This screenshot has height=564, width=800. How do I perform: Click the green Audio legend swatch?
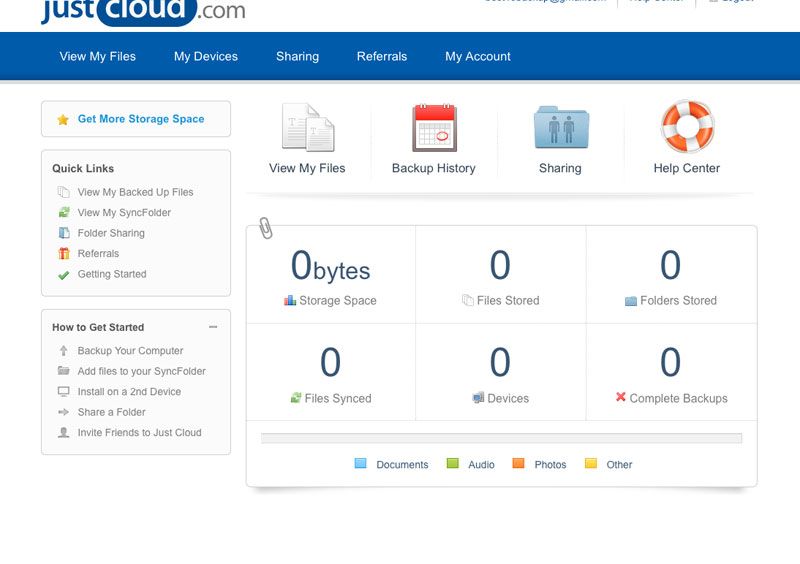click(453, 463)
